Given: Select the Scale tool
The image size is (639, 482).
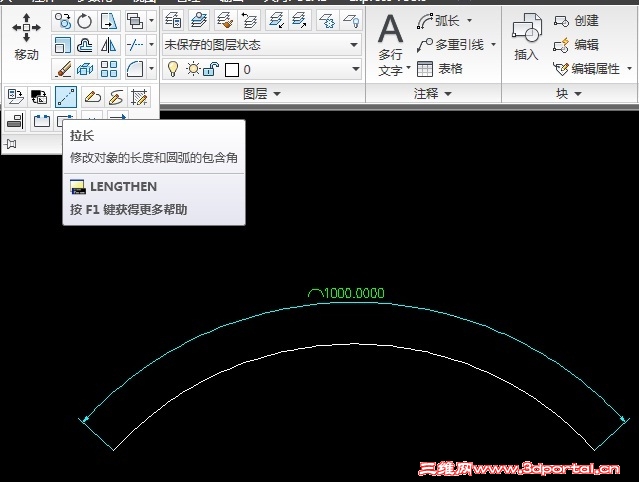Looking at the screenshot, I should (x=63, y=45).
